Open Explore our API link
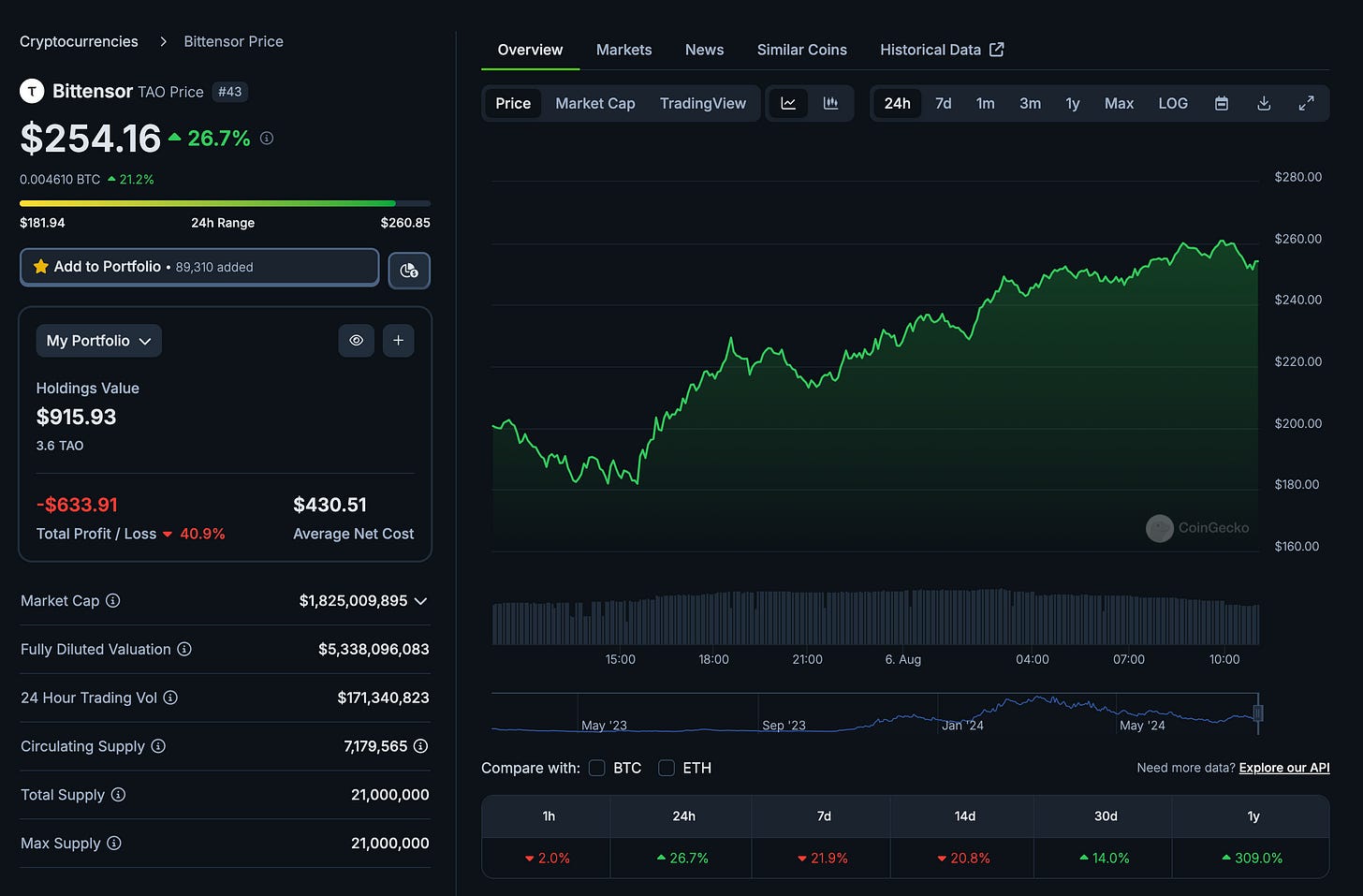The image size is (1363, 896). 1284,768
